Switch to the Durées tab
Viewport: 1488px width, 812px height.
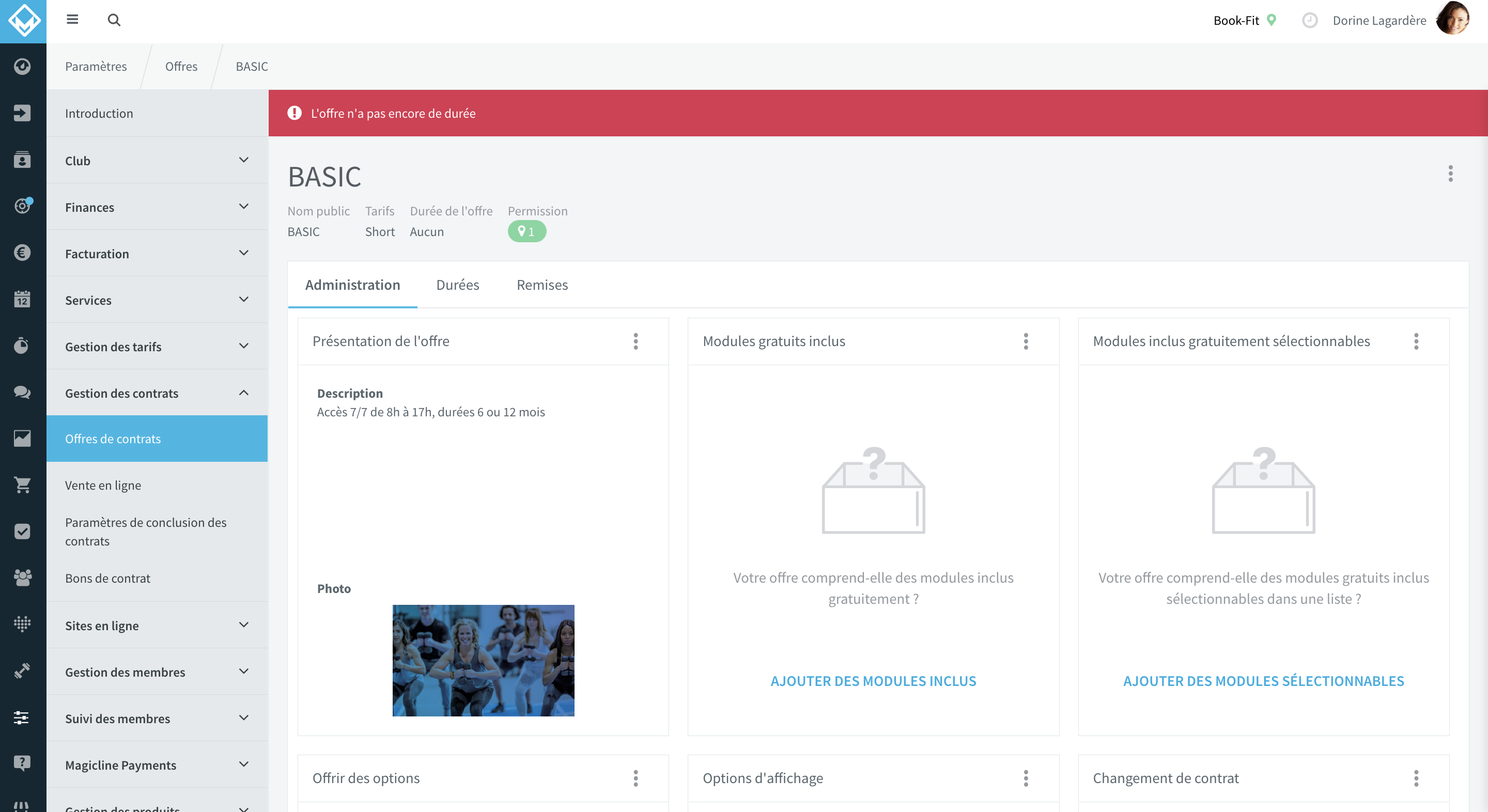click(457, 285)
